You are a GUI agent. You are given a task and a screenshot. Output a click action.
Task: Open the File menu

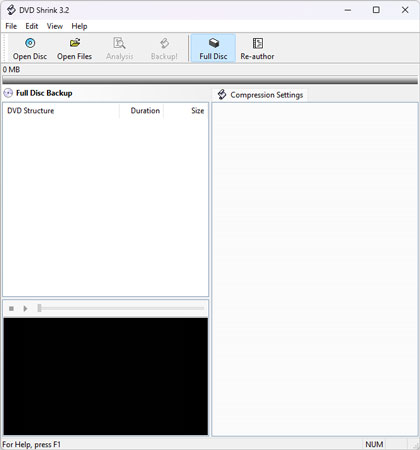[x=11, y=26]
